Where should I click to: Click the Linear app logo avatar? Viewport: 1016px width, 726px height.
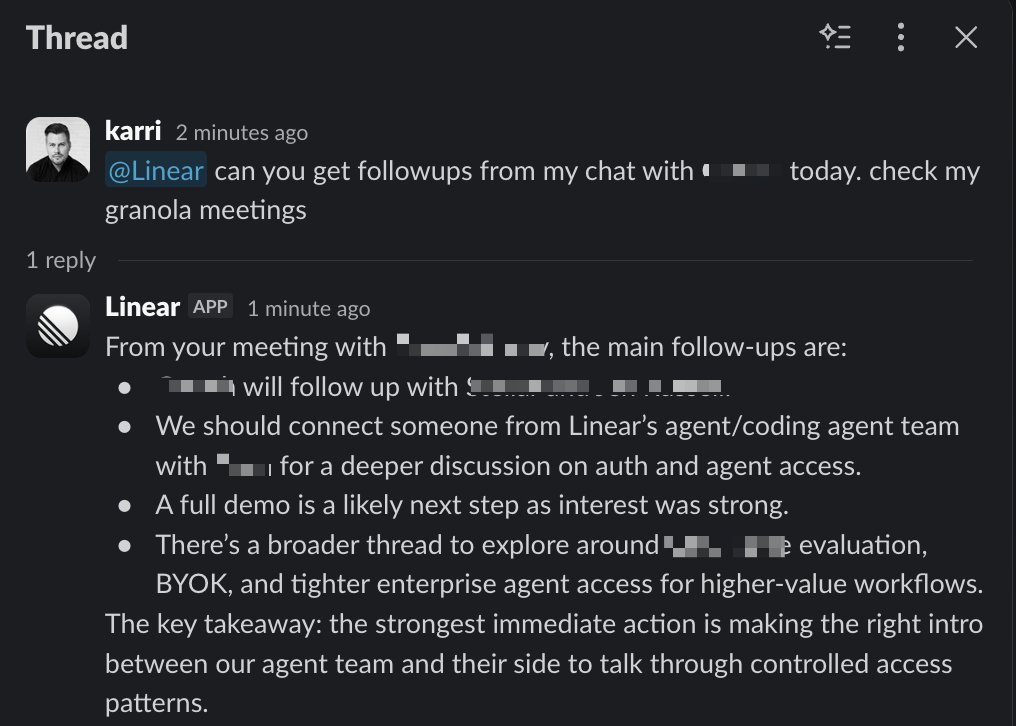tap(58, 325)
